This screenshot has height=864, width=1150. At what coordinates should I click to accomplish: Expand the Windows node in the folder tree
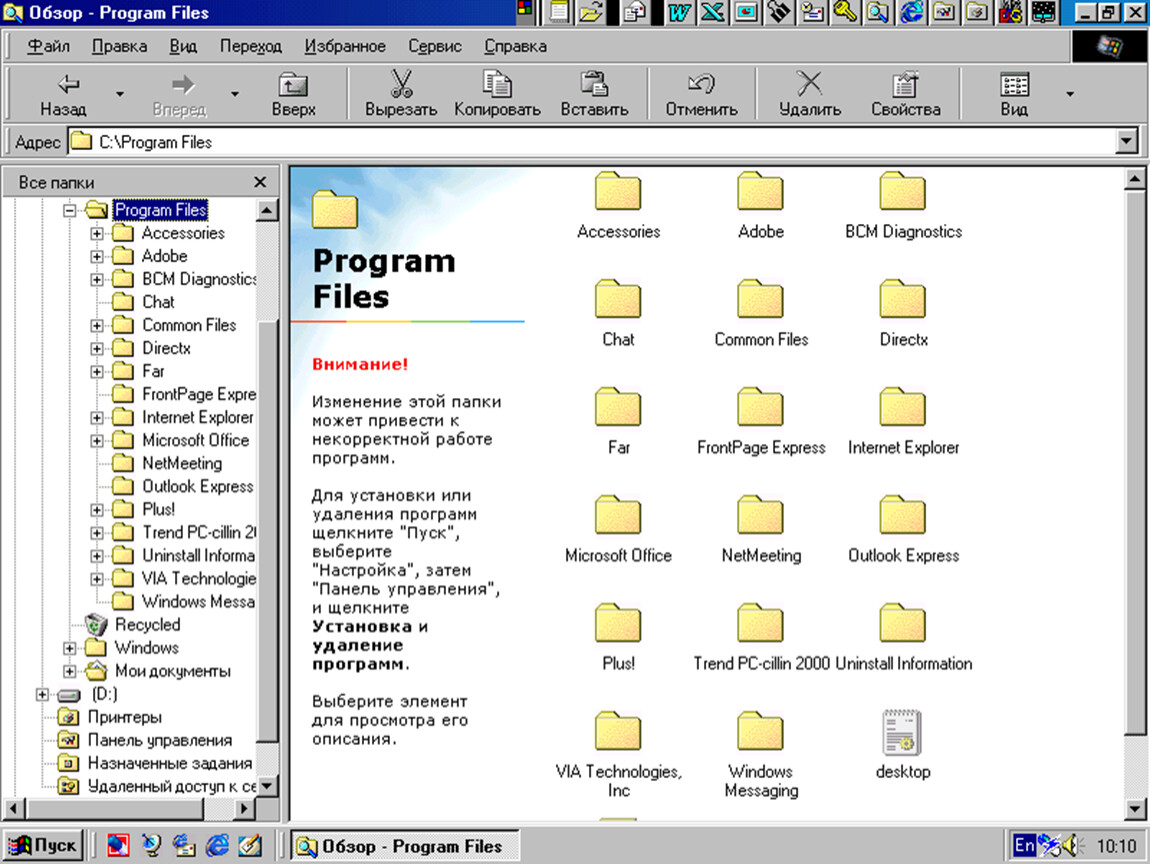70,648
